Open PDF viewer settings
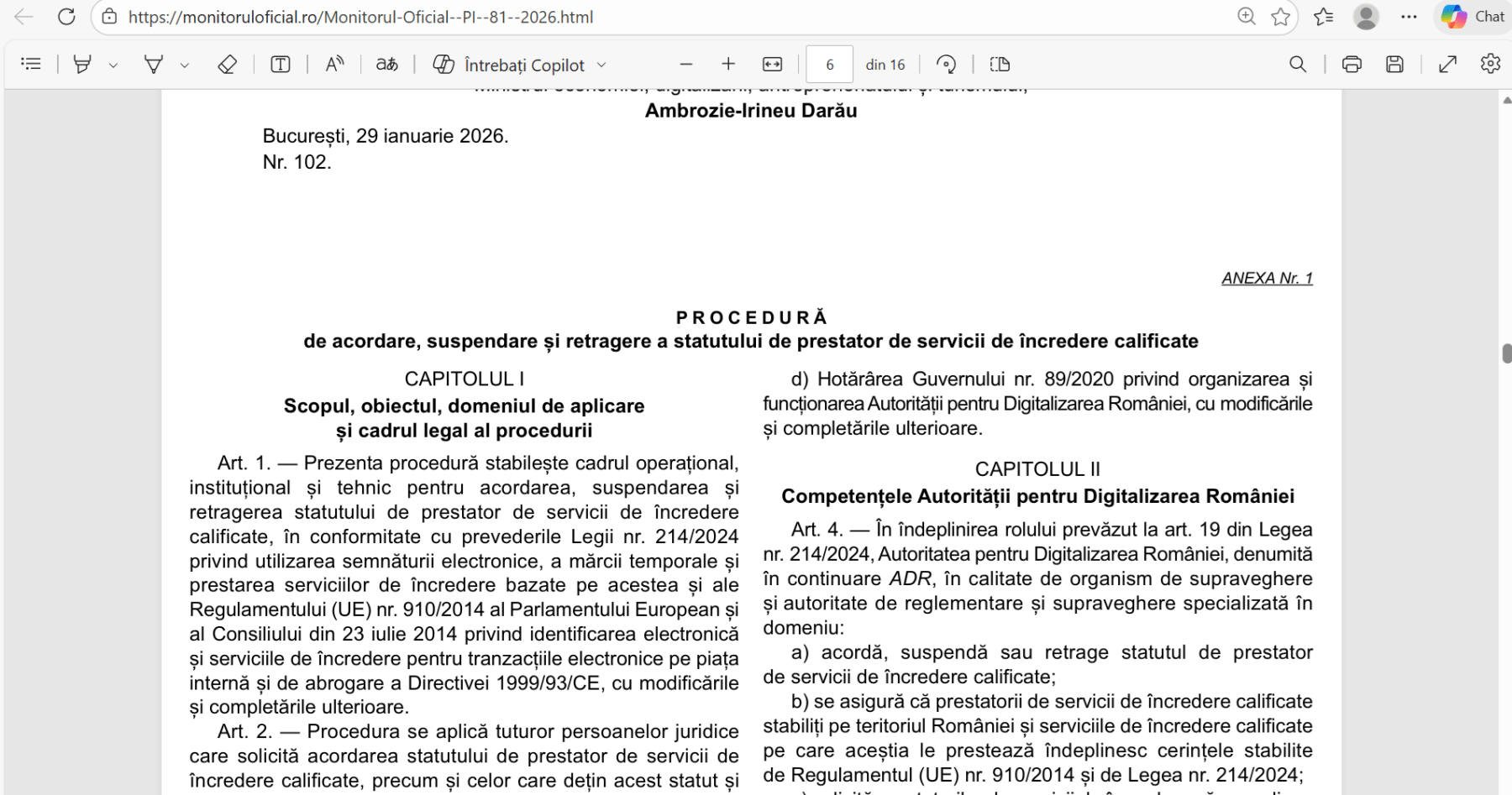Screen dimensions: 1512x795 (1490, 63)
